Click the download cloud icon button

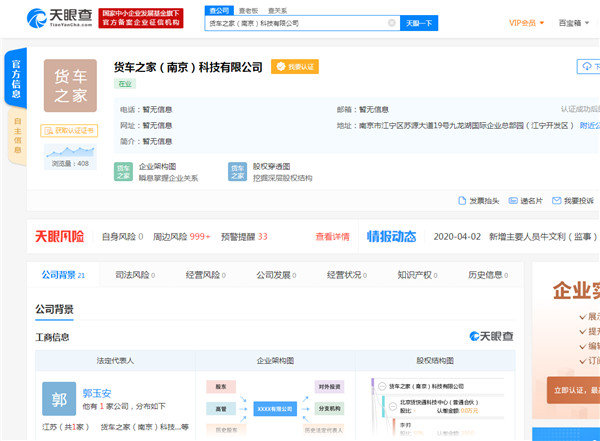(588, 67)
